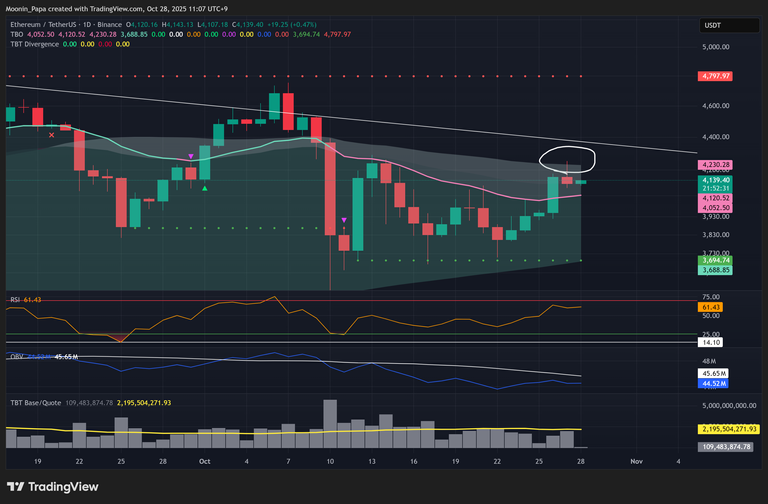The width and height of the screenshot is (768, 504).
Task: Click the red 4,797.97 price label
Action: pyautogui.click(x=716, y=76)
